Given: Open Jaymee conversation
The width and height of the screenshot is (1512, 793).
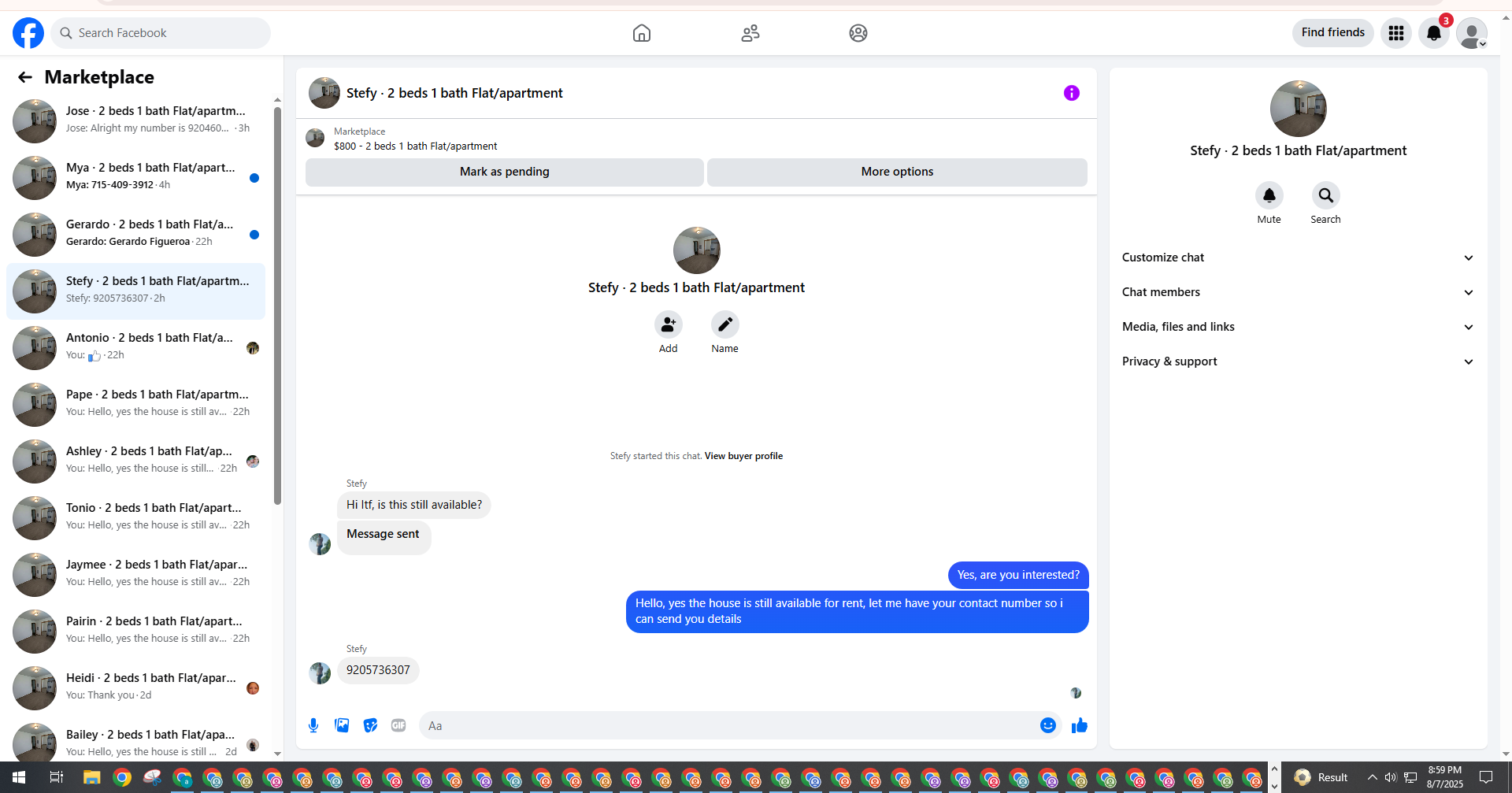Looking at the screenshot, I should (x=135, y=574).
